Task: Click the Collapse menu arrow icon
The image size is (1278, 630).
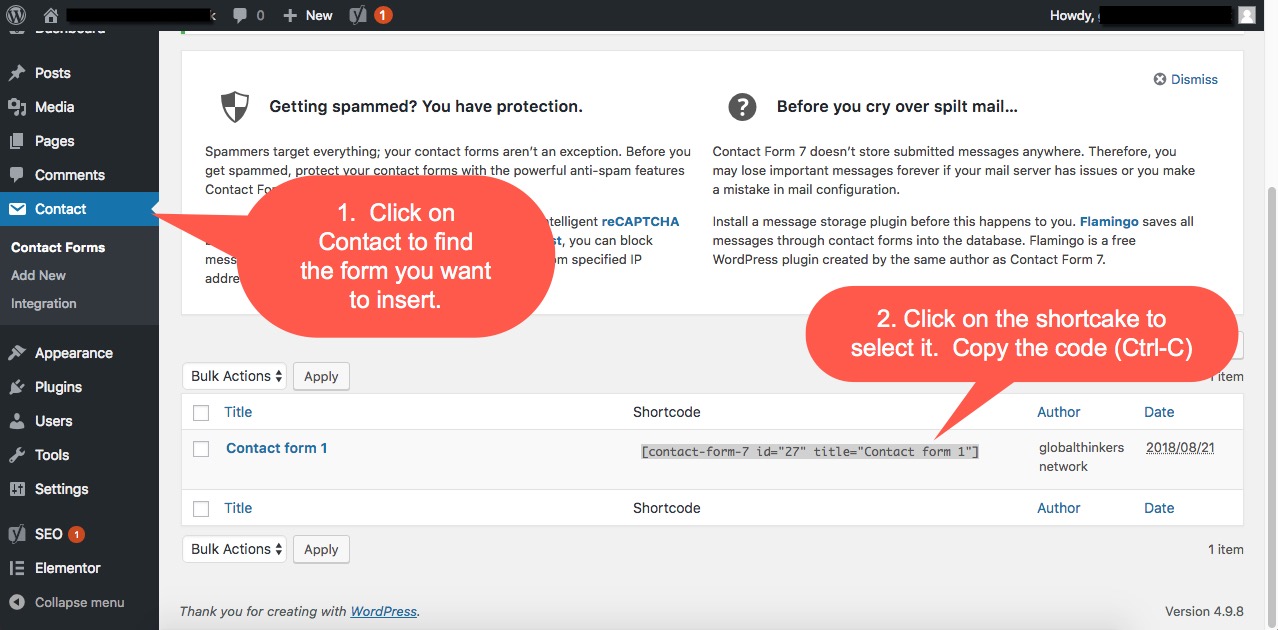Action: tap(16, 602)
